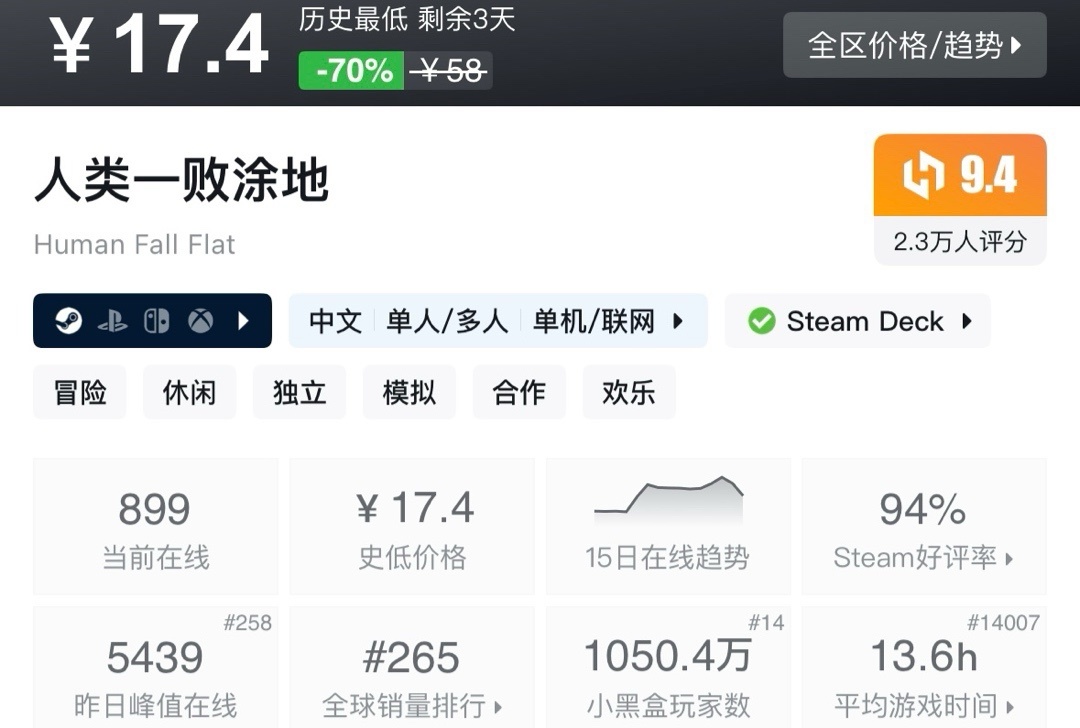The image size is (1080, 728).
Task: Select the 休闲 genre tag
Action: pyautogui.click(x=189, y=392)
